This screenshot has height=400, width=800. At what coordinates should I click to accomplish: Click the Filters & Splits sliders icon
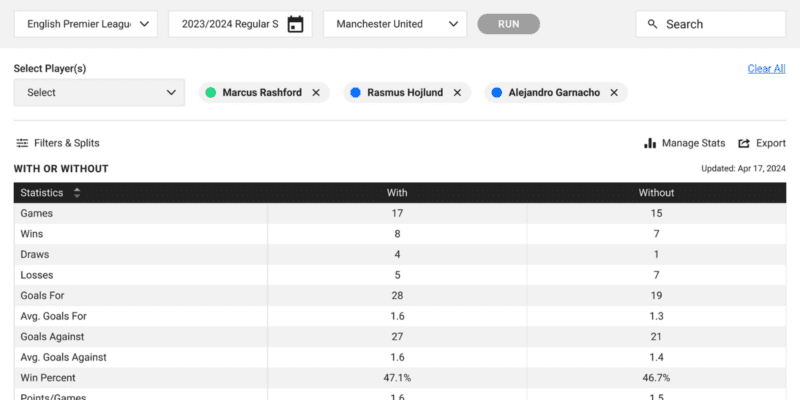22,143
